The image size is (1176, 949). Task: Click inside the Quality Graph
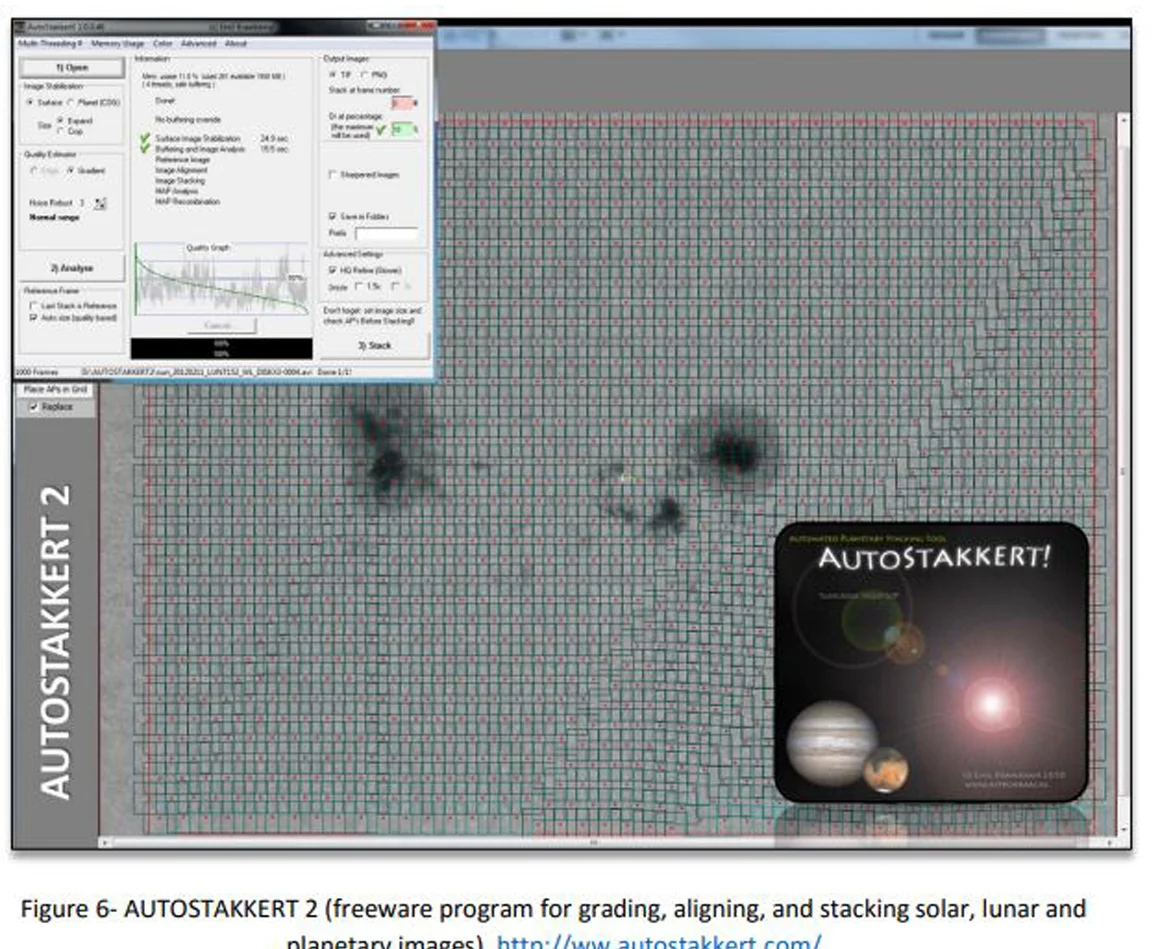(x=220, y=279)
